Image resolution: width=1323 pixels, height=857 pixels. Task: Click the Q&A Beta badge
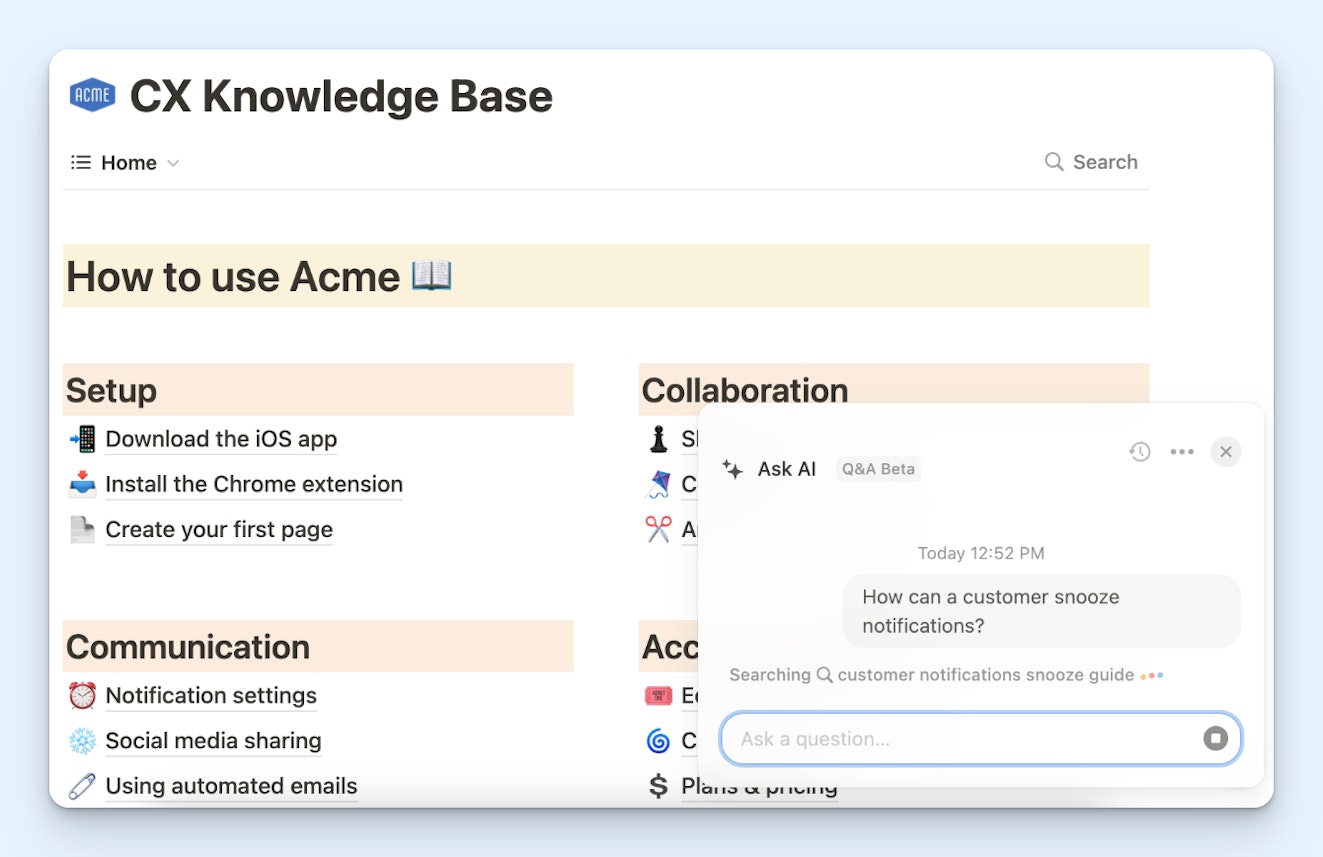(x=878, y=469)
